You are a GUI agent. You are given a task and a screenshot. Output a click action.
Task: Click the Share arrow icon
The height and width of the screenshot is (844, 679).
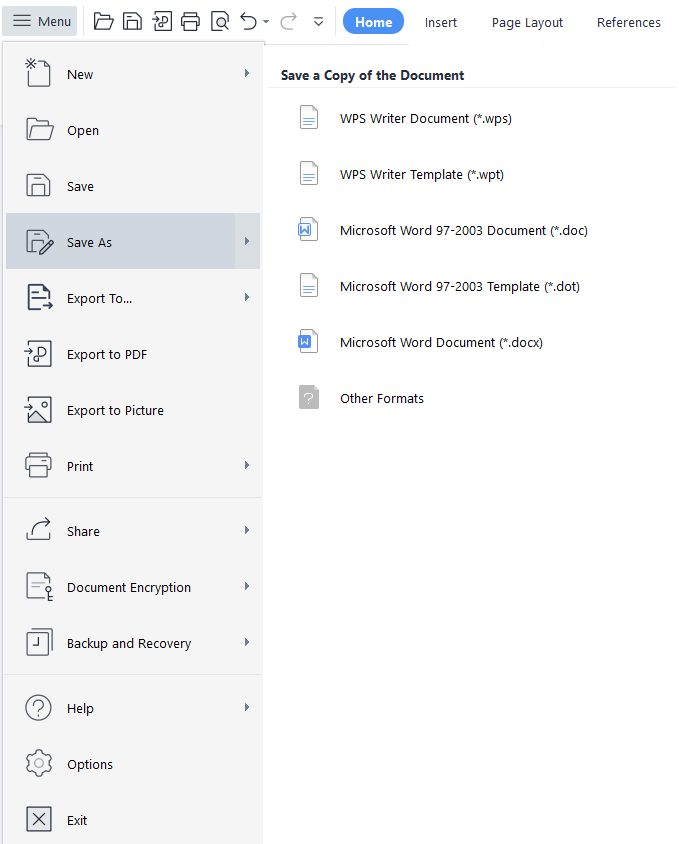point(38,529)
